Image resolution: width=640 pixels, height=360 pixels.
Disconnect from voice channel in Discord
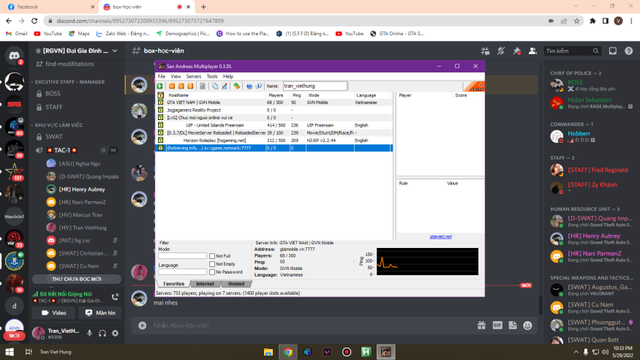pos(115,297)
